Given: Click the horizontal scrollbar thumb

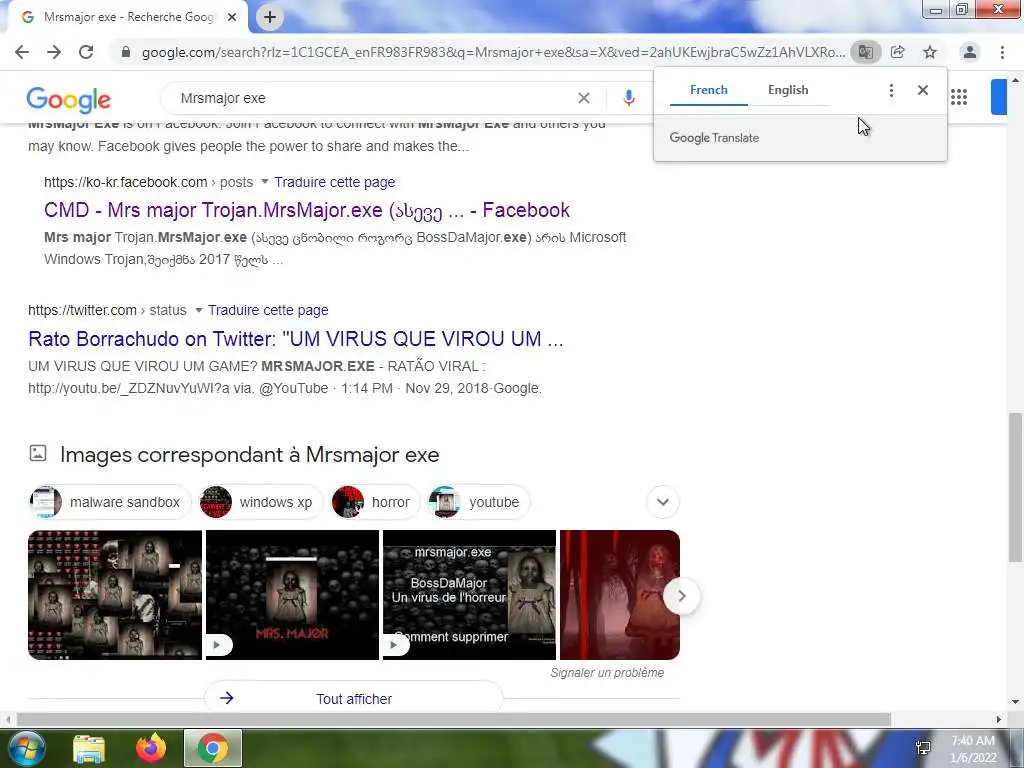Looking at the screenshot, I should pyautogui.click(x=454, y=720).
